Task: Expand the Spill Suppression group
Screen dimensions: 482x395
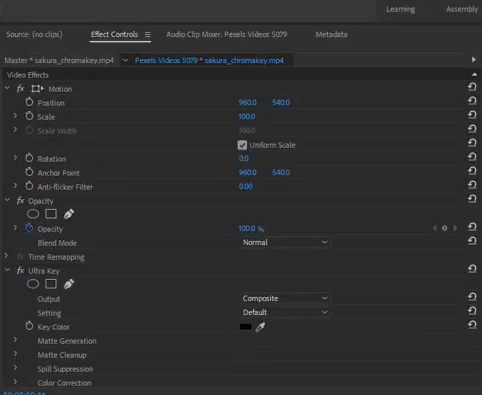Action: 15,368
